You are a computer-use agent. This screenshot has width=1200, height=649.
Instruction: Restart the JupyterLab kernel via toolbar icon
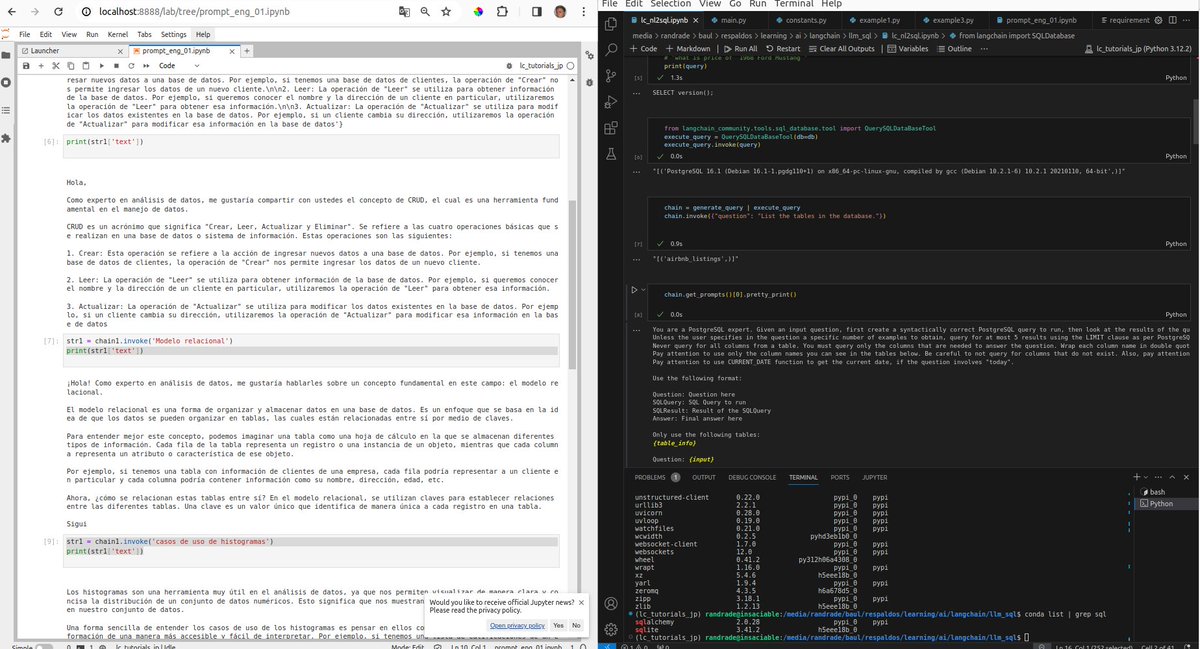(131, 65)
